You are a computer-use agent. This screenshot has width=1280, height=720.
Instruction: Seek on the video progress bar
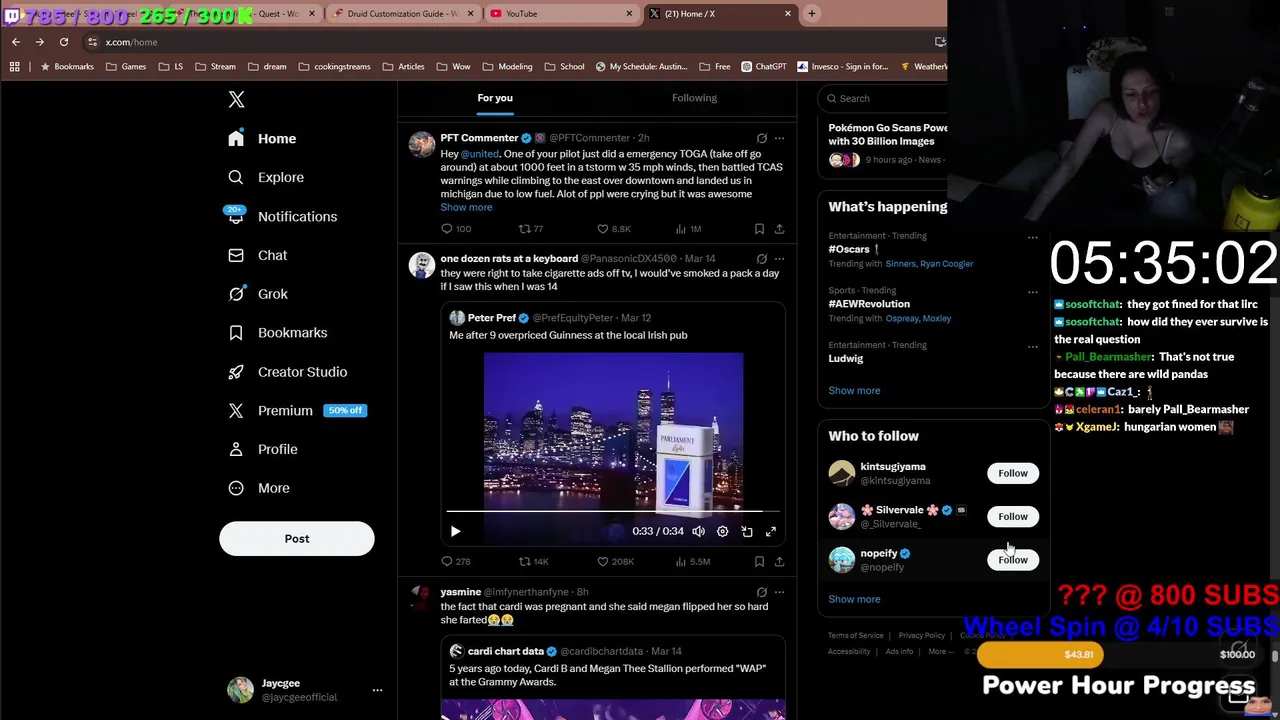pos(613,511)
